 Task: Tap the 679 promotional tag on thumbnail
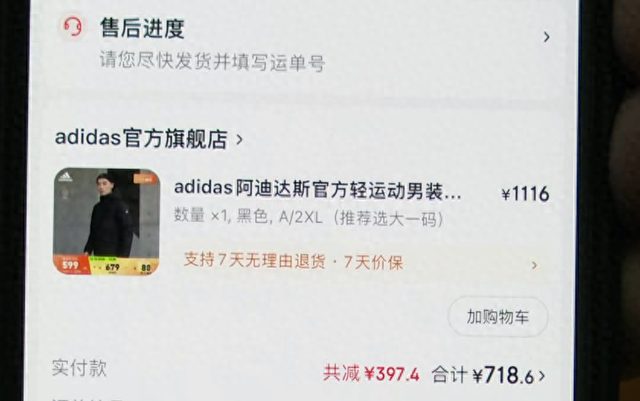coord(112,267)
